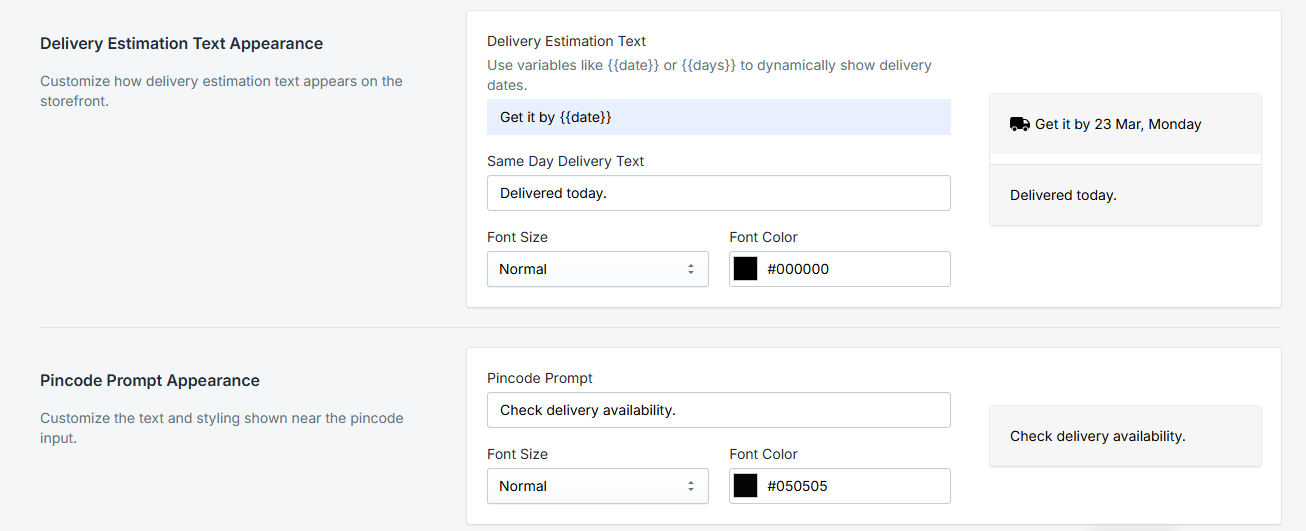
Task: Click the "Get it by 23 Mar, Monday" preview
Action: tap(1118, 124)
